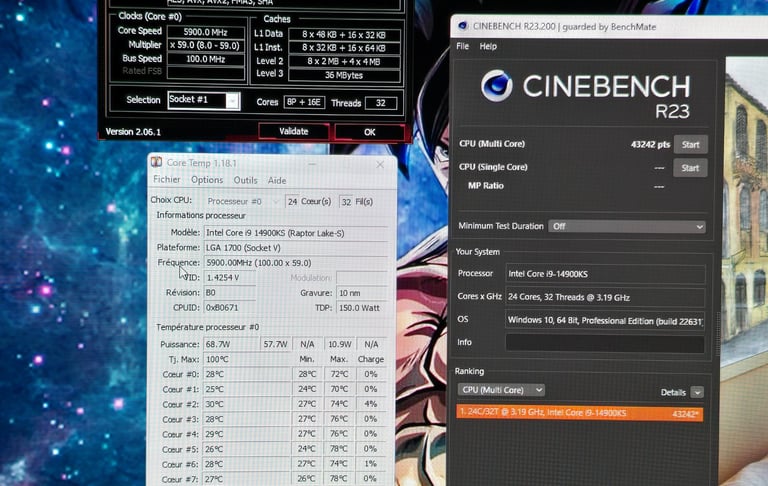This screenshot has width=768, height=486.
Task: Open the Minimum Test Duration dropdown
Action: pos(627,226)
